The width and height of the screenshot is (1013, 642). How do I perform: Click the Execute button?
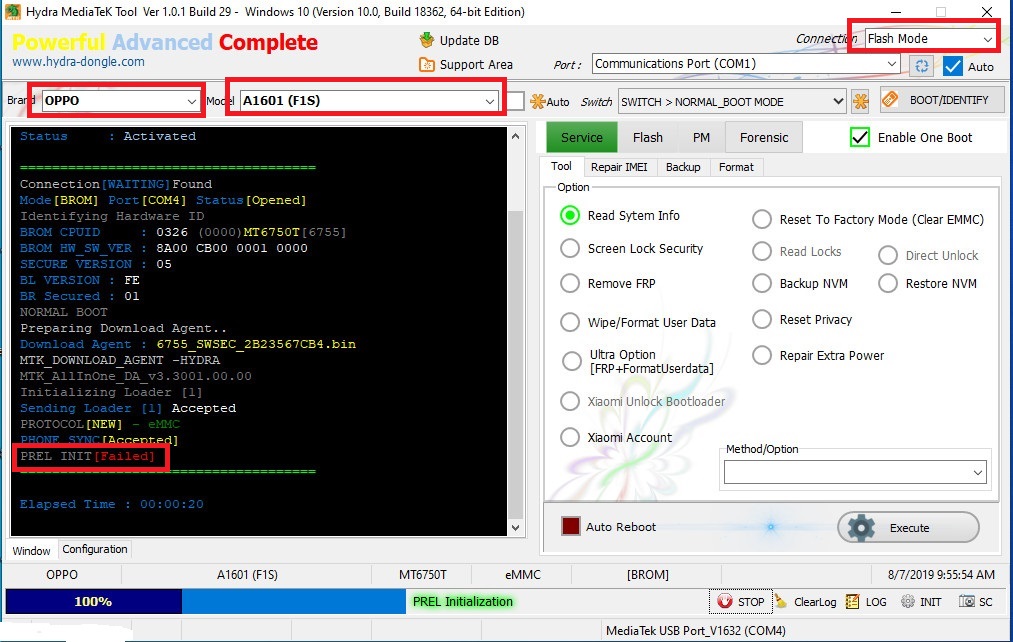tap(908, 528)
